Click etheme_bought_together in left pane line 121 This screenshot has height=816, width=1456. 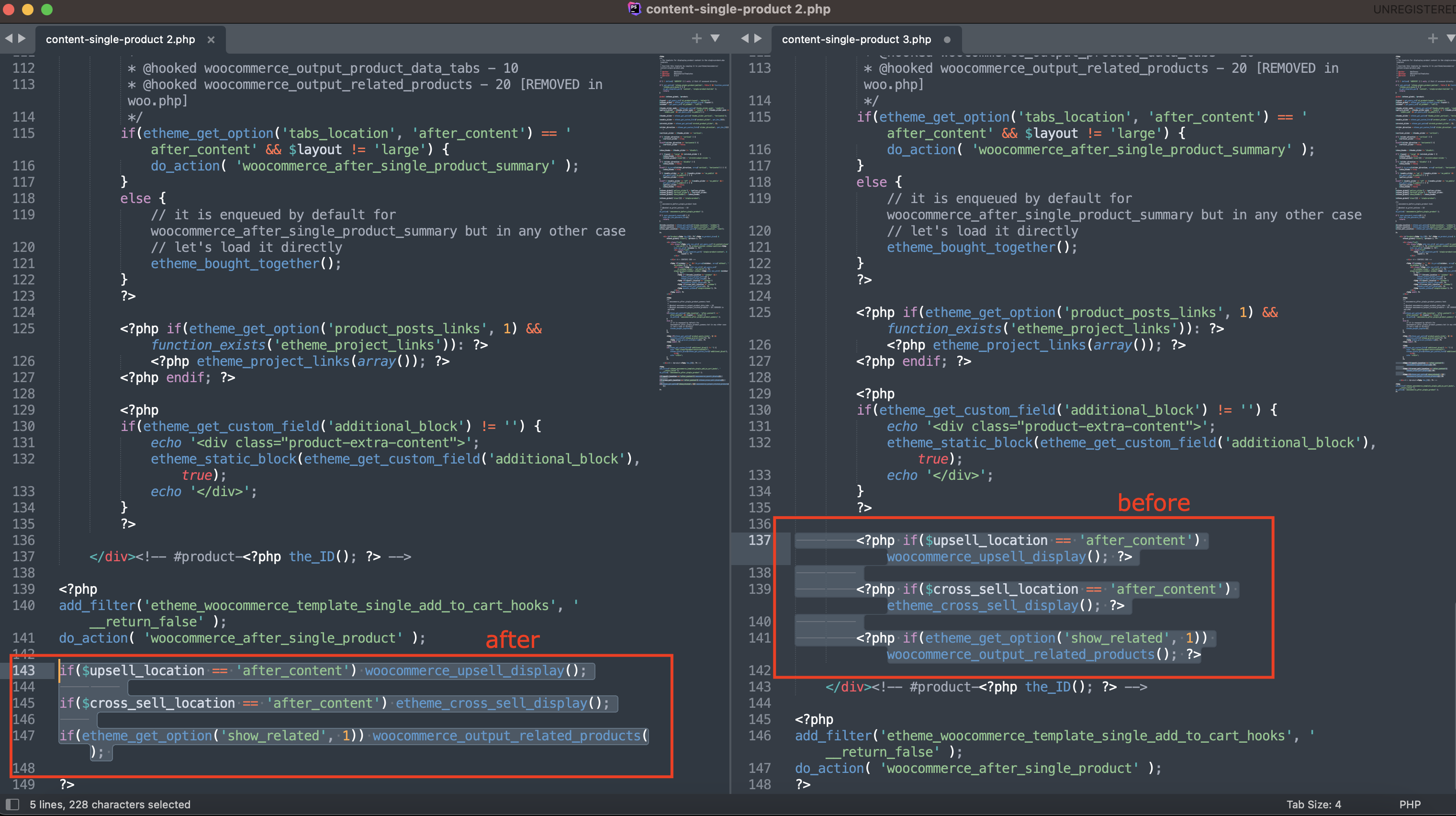(x=235, y=263)
